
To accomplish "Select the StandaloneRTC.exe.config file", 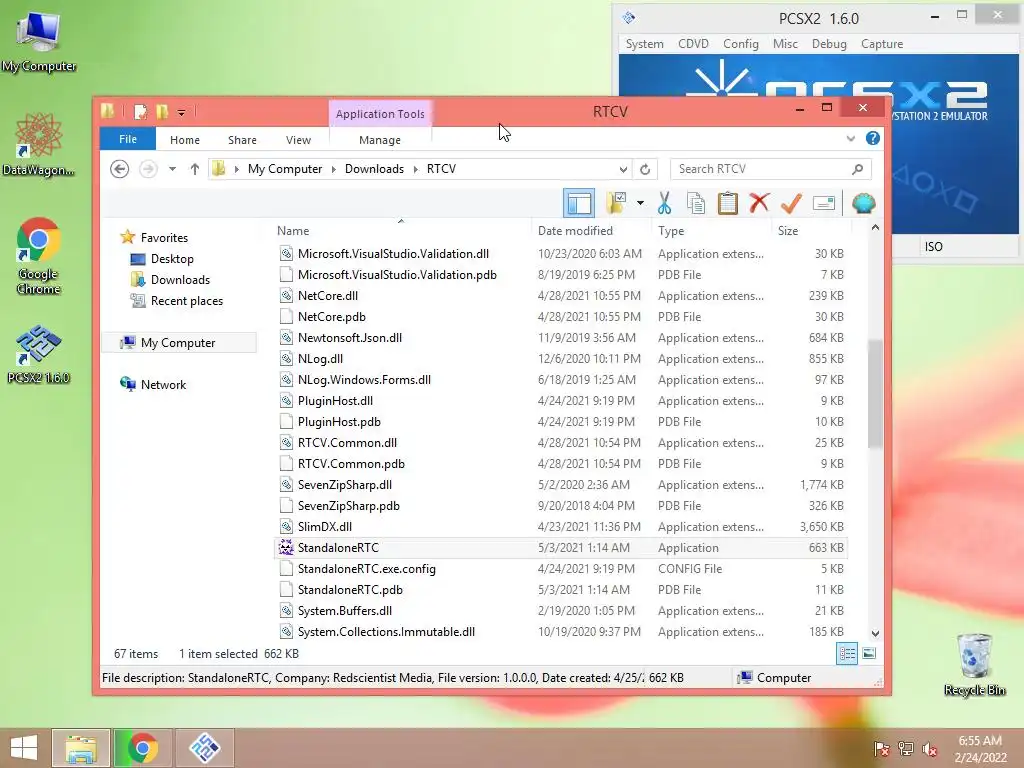I will [x=561, y=569].
